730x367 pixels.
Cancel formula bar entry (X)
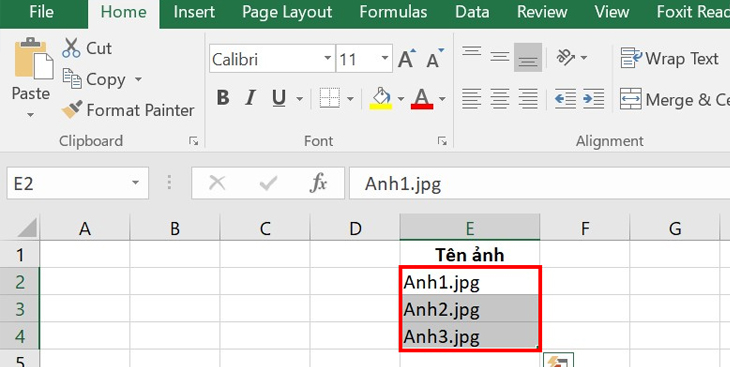pyautogui.click(x=217, y=183)
